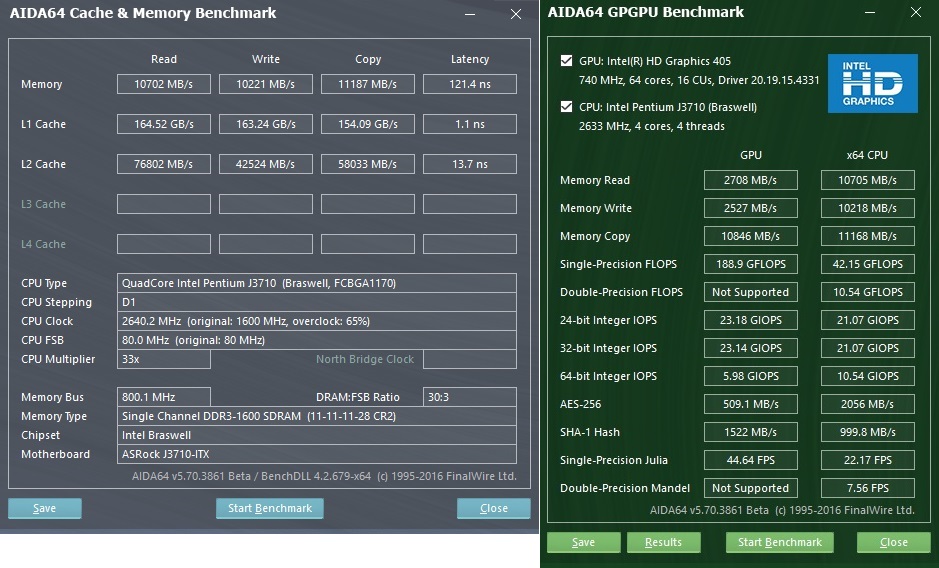This screenshot has height=568, width=939.
Task: Click Memory Latency value 121.4 ns
Action: [470, 84]
